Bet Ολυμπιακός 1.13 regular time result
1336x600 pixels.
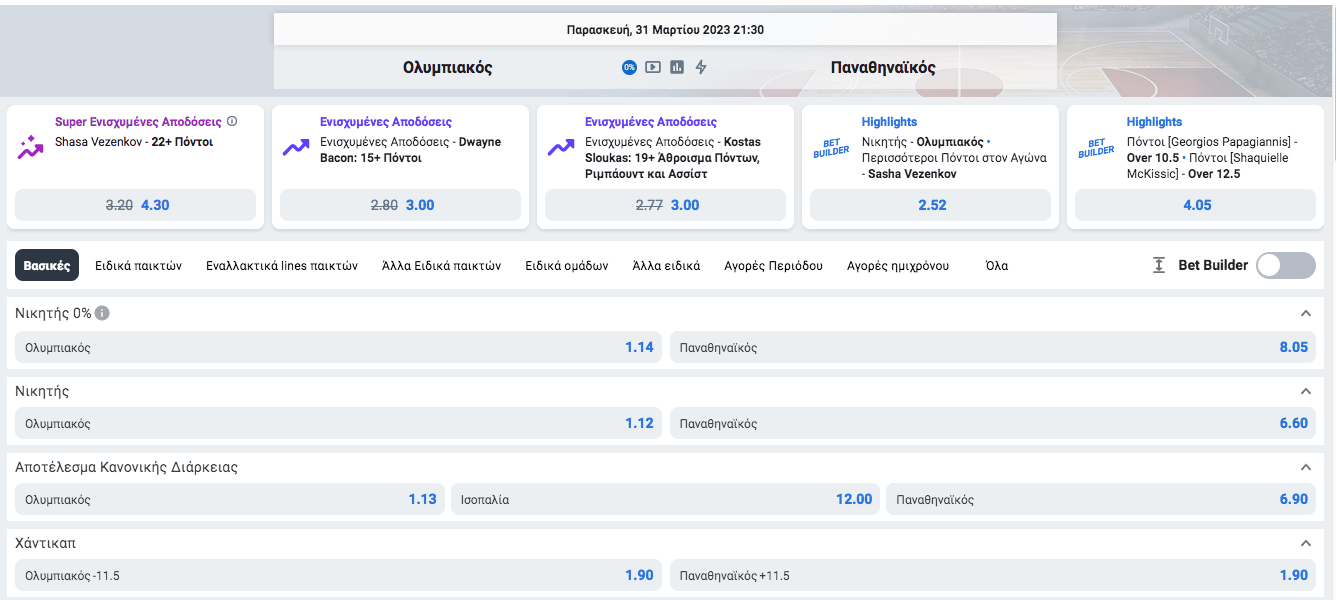230,499
